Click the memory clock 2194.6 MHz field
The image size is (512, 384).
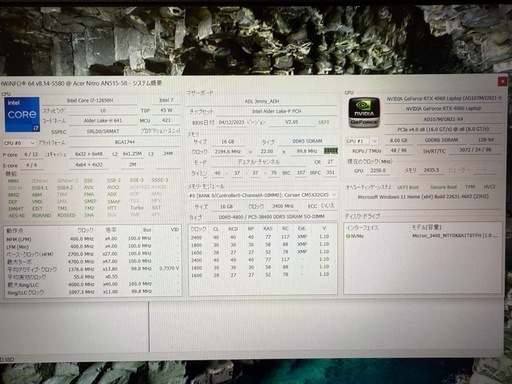[228, 152]
